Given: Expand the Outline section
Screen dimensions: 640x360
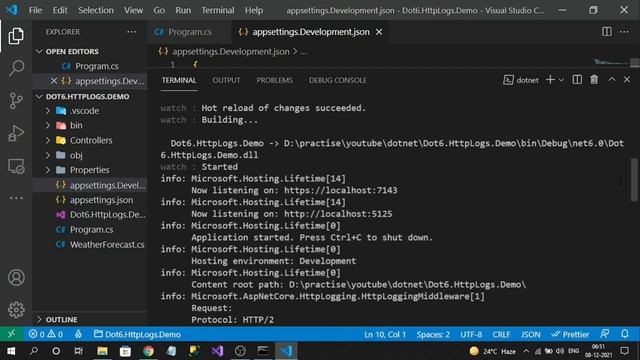Looking at the screenshot, I should click(90, 319).
